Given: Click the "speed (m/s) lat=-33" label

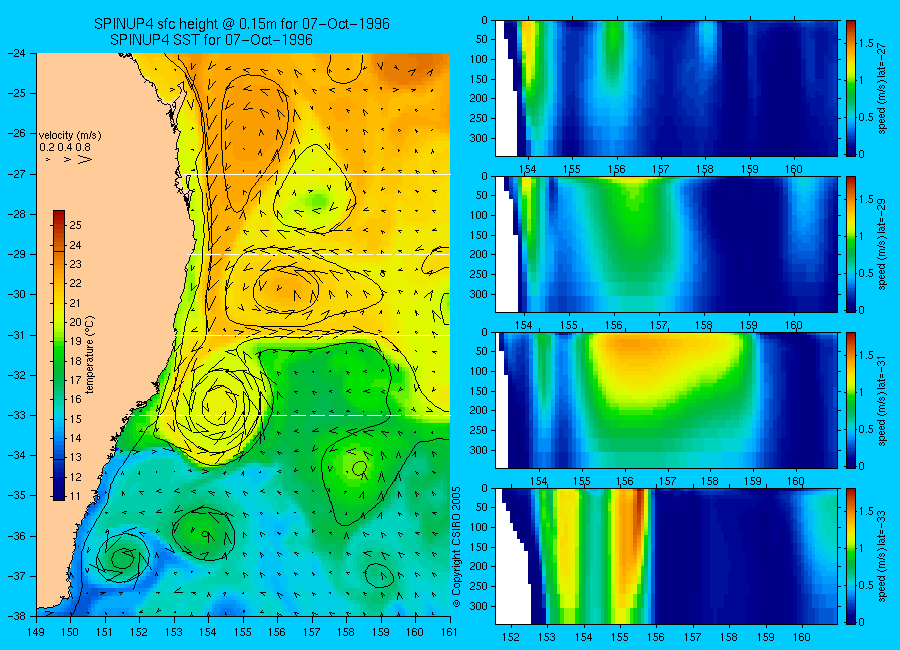Looking at the screenshot, I should (x=883, y=556).
